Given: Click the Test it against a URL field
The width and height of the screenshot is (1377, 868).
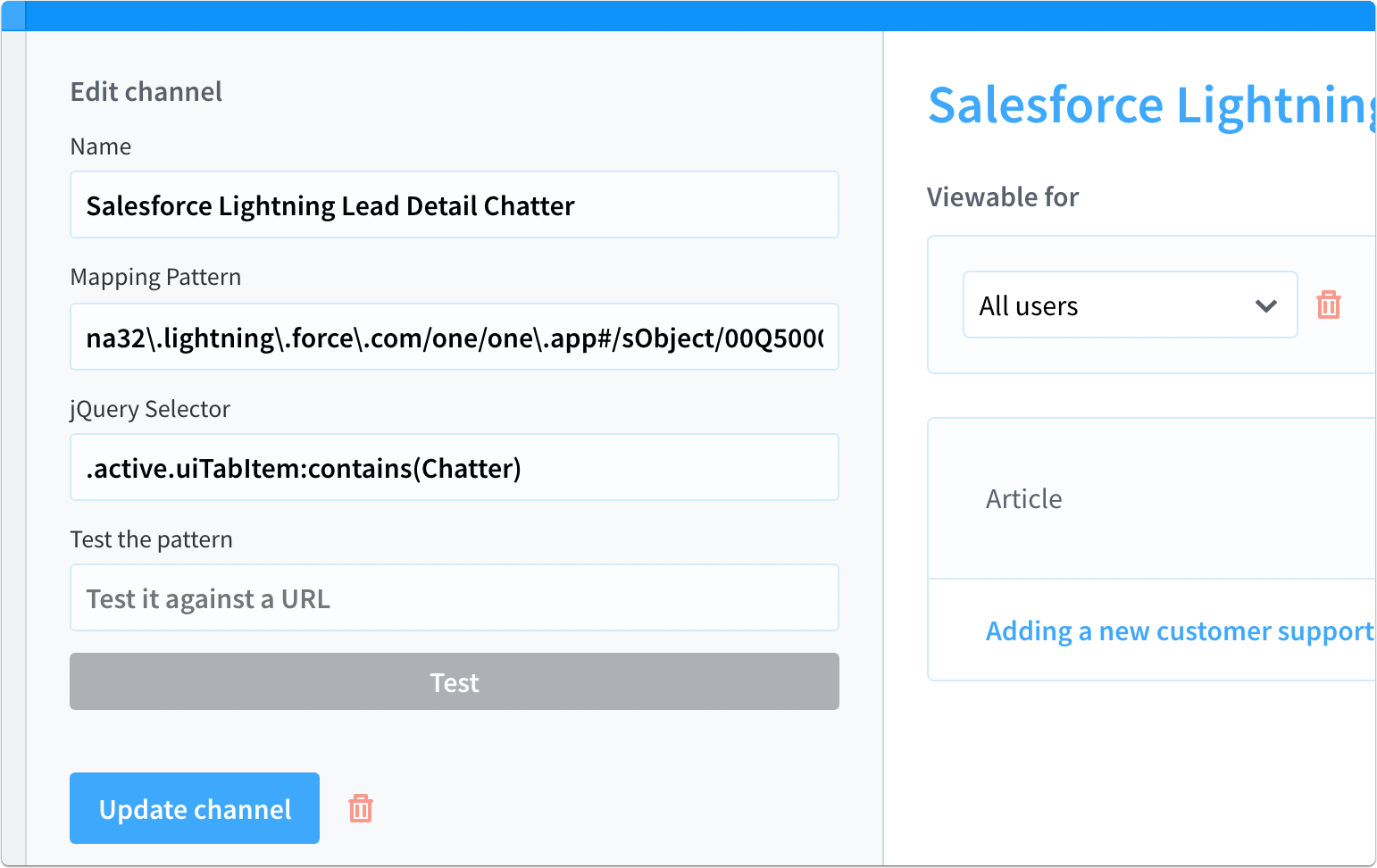Looking at the screenshot, I should pyautogui.click(x=455, y=597).
